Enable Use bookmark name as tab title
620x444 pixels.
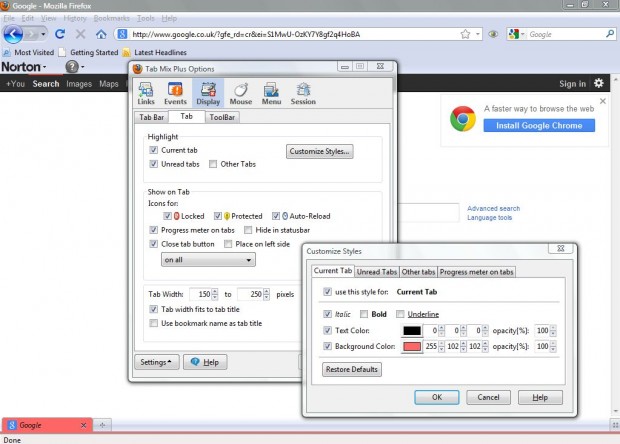point(153,323)
